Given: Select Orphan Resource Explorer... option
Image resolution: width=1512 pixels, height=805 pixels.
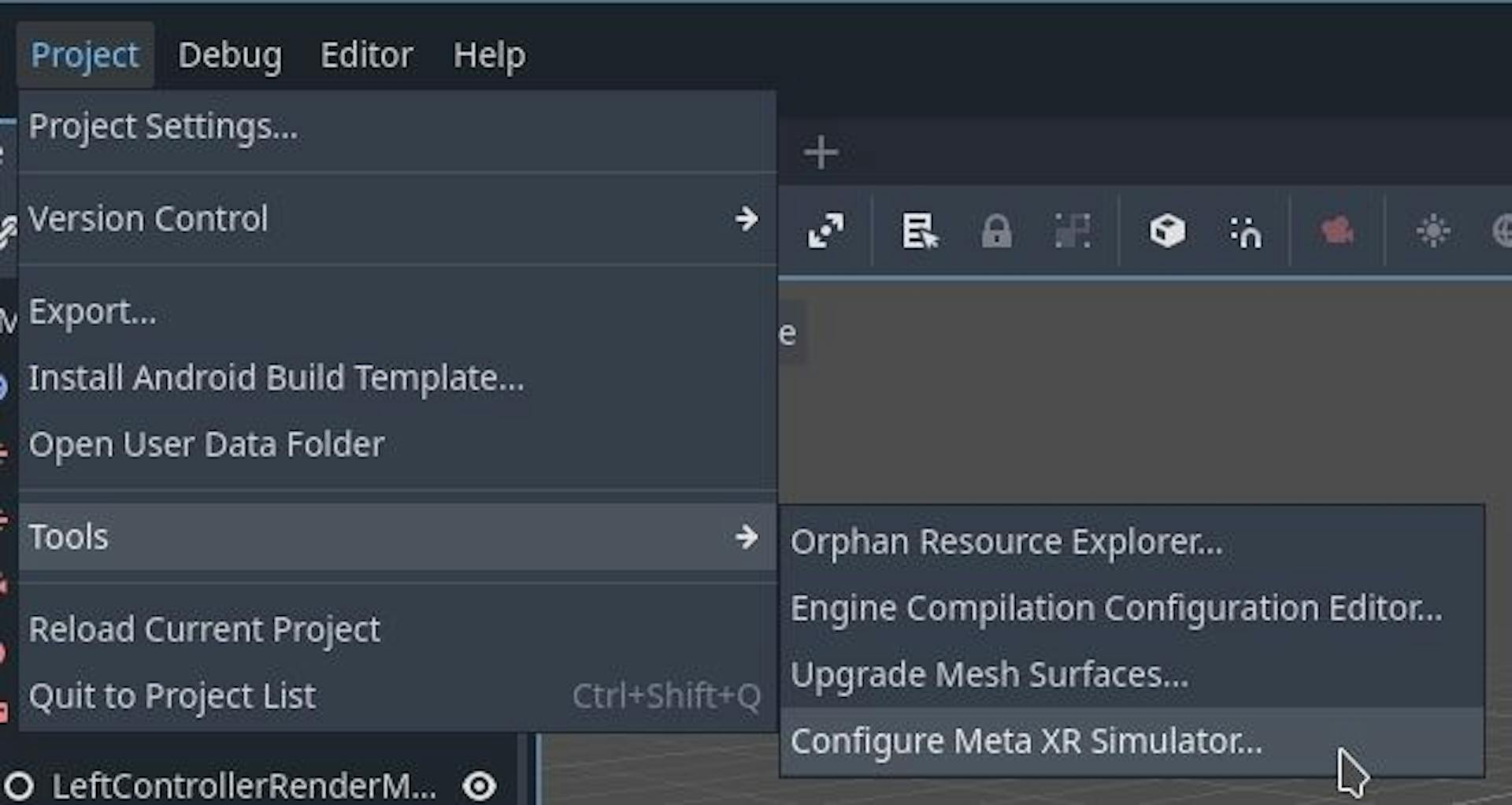Looking at the screenshot, I should point(1006,542).
